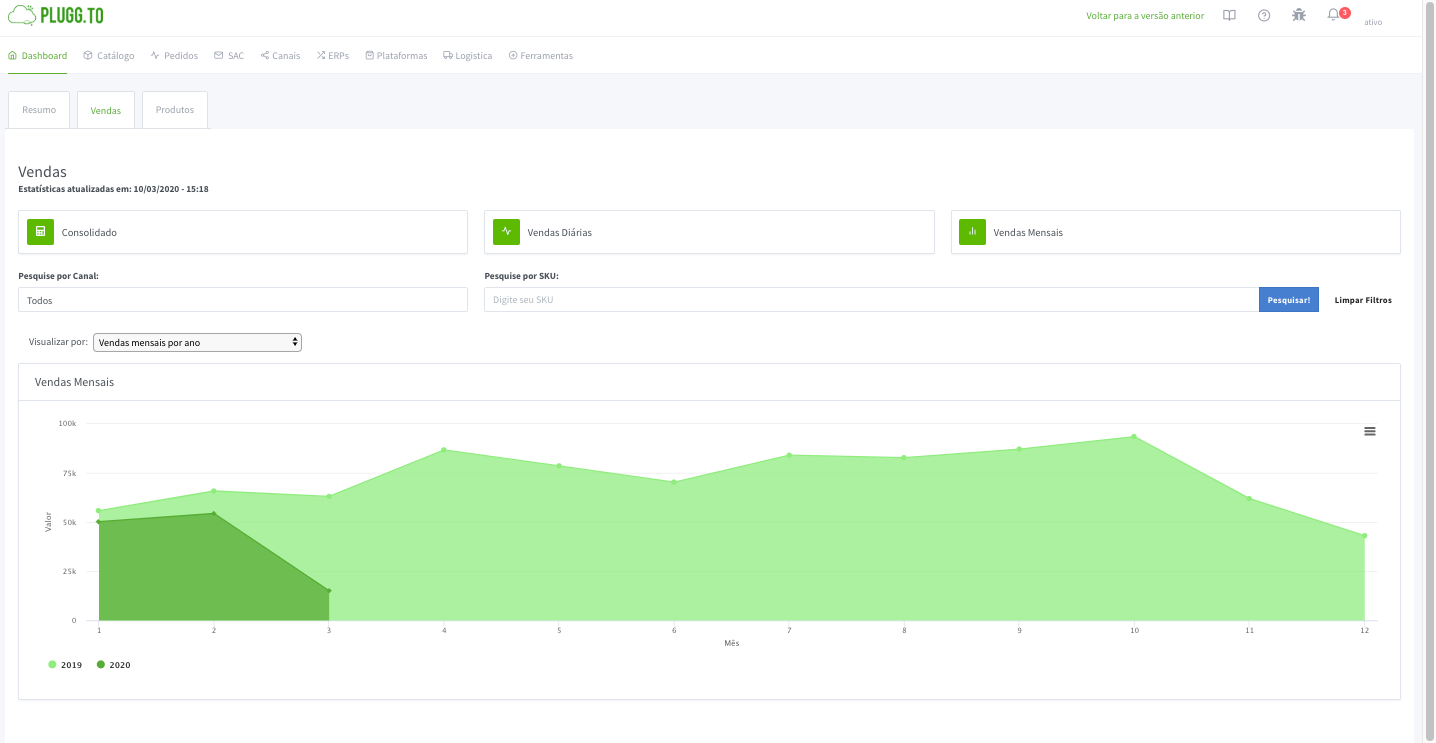
Task: Expand the Visualizar por dropdown
Action: 197,342
